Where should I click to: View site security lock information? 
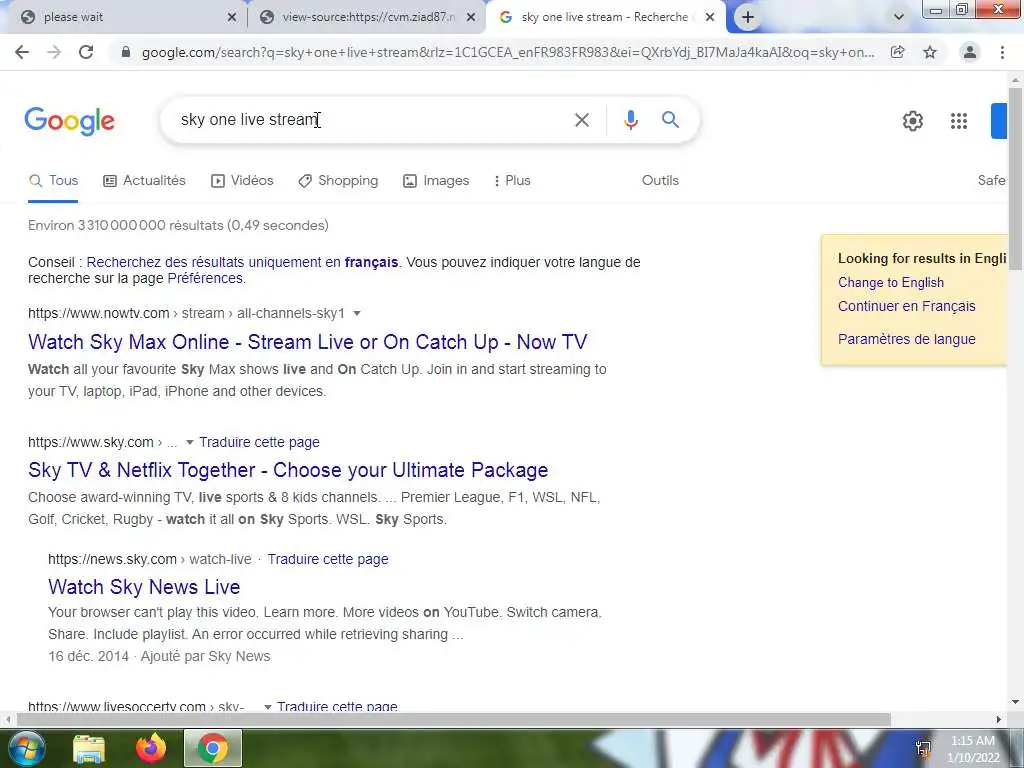(126, 52)
